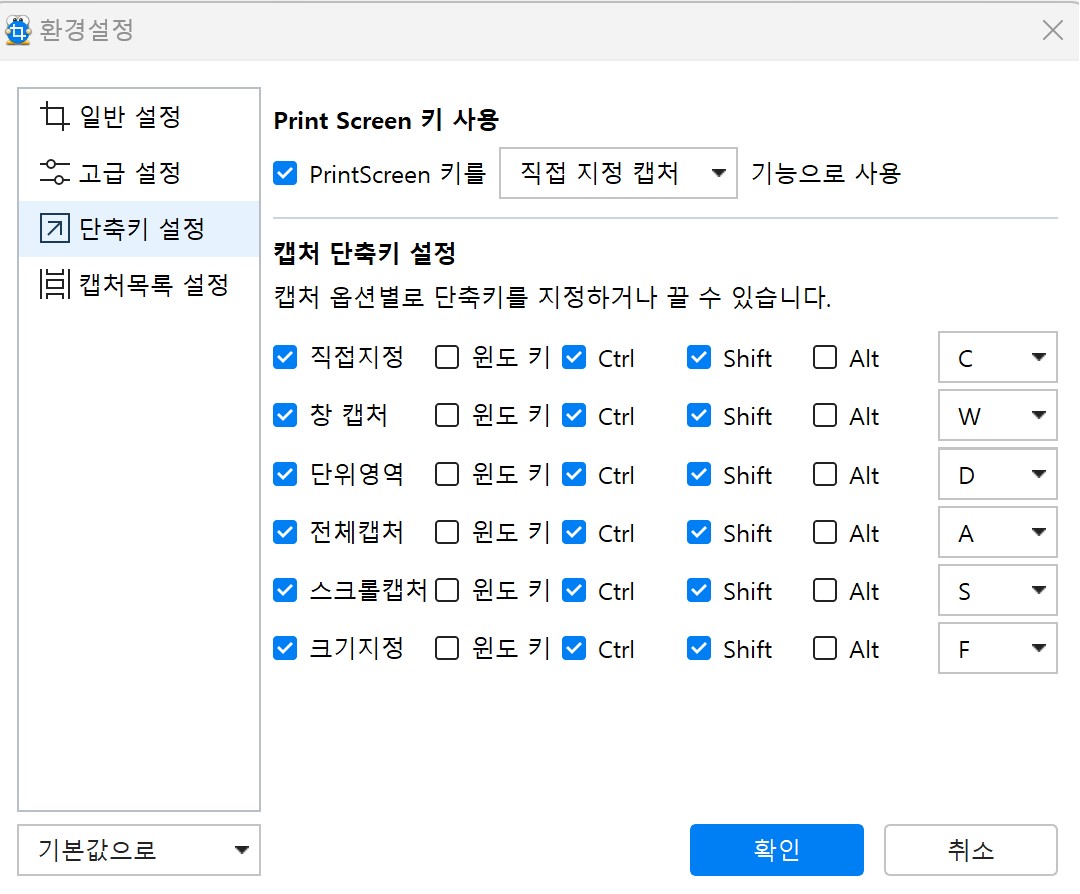This screenshot has width=1080, height=894.
Task: Go to the 캡처목록 설정 section
Action: [139, 284]
